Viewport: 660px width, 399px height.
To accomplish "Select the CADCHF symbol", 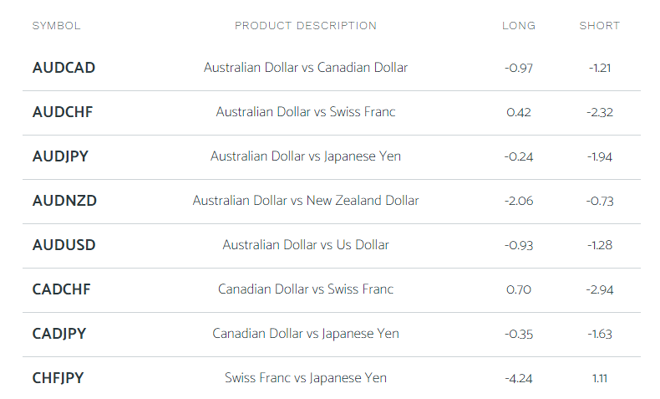I will (x=61, y=290).
